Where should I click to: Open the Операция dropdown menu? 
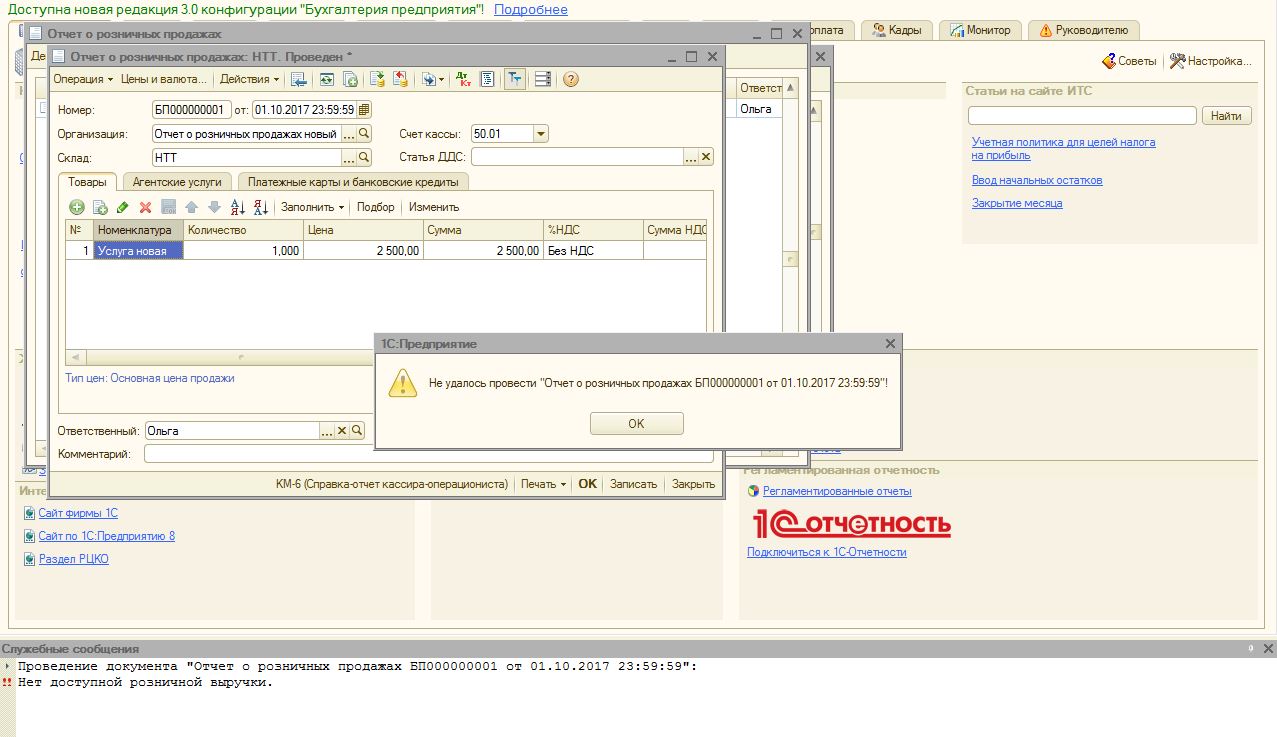pos(83,79)
